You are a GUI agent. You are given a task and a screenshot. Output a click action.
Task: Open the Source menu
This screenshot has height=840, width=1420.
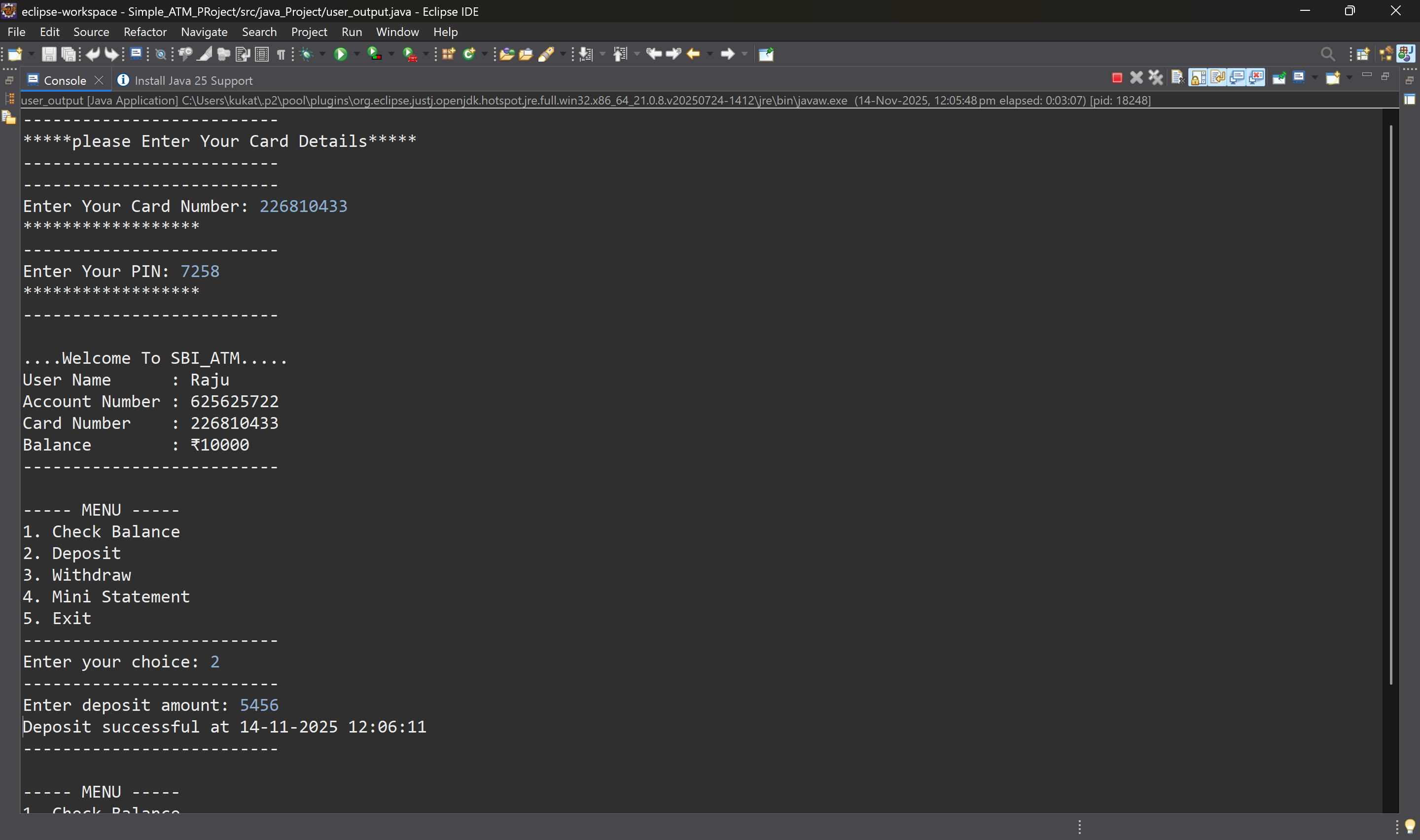(91, 32)
